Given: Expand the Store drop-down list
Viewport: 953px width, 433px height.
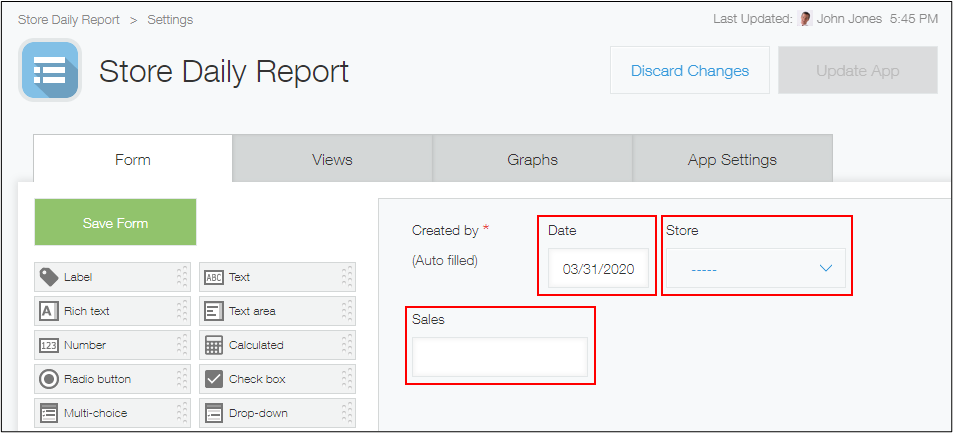Looking at the screenshot, I should pos(756,269).
